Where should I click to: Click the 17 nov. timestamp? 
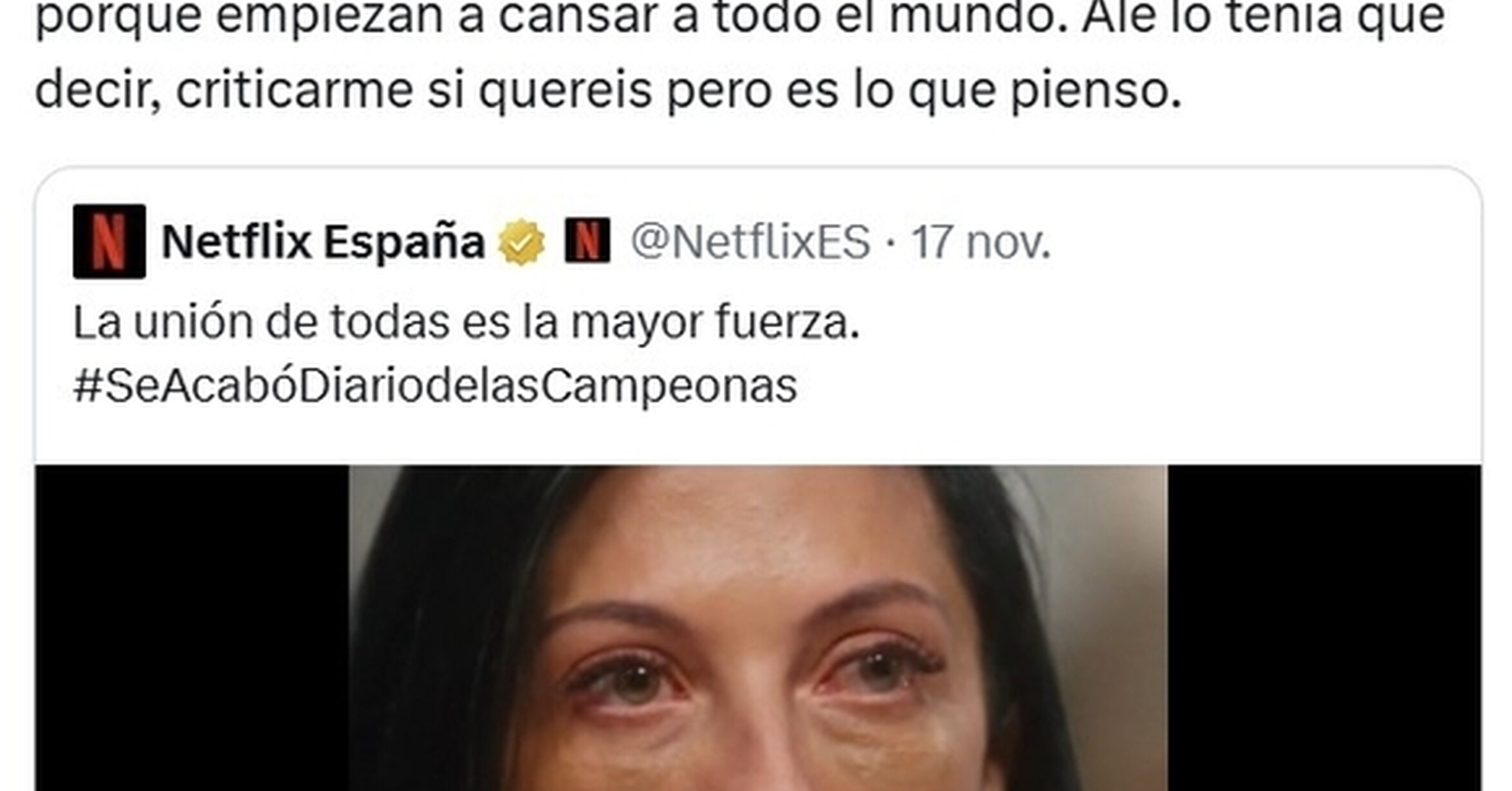(981, 242)
